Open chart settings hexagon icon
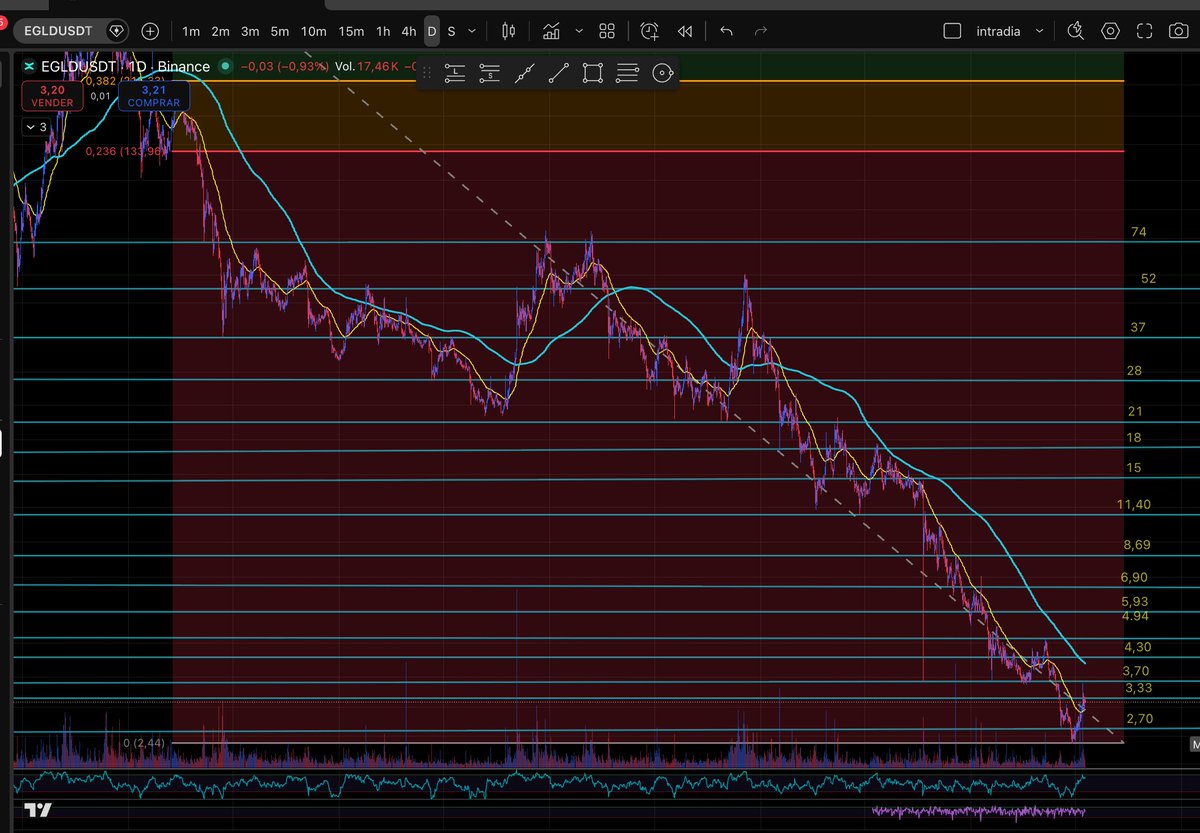1200x833 pixels. point(1110,31)
